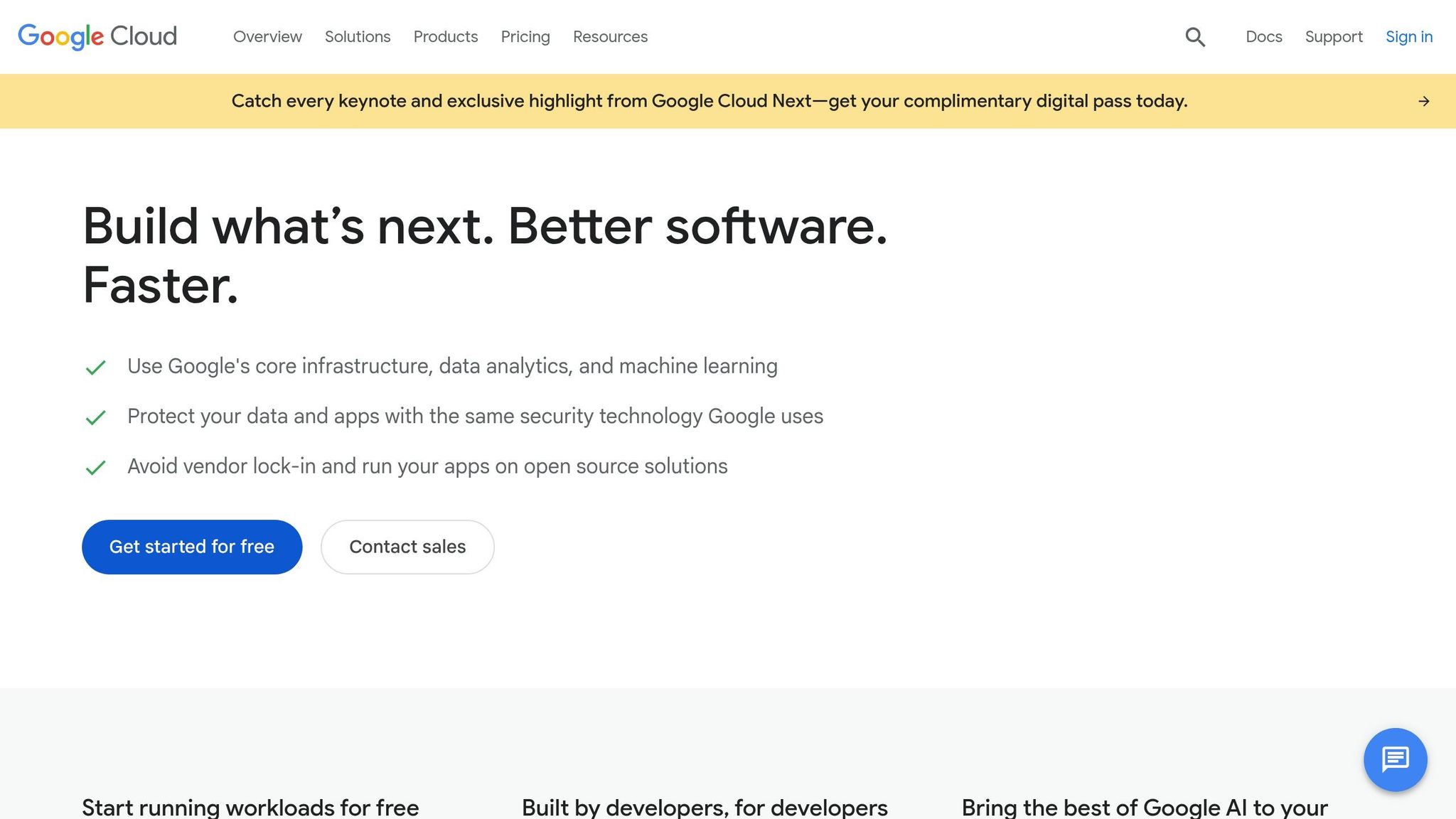Click 'Start running workloads for free' heading
The height and width of the screenshot is (819, 1456).
pyautogui.click(x=250, y=807)
